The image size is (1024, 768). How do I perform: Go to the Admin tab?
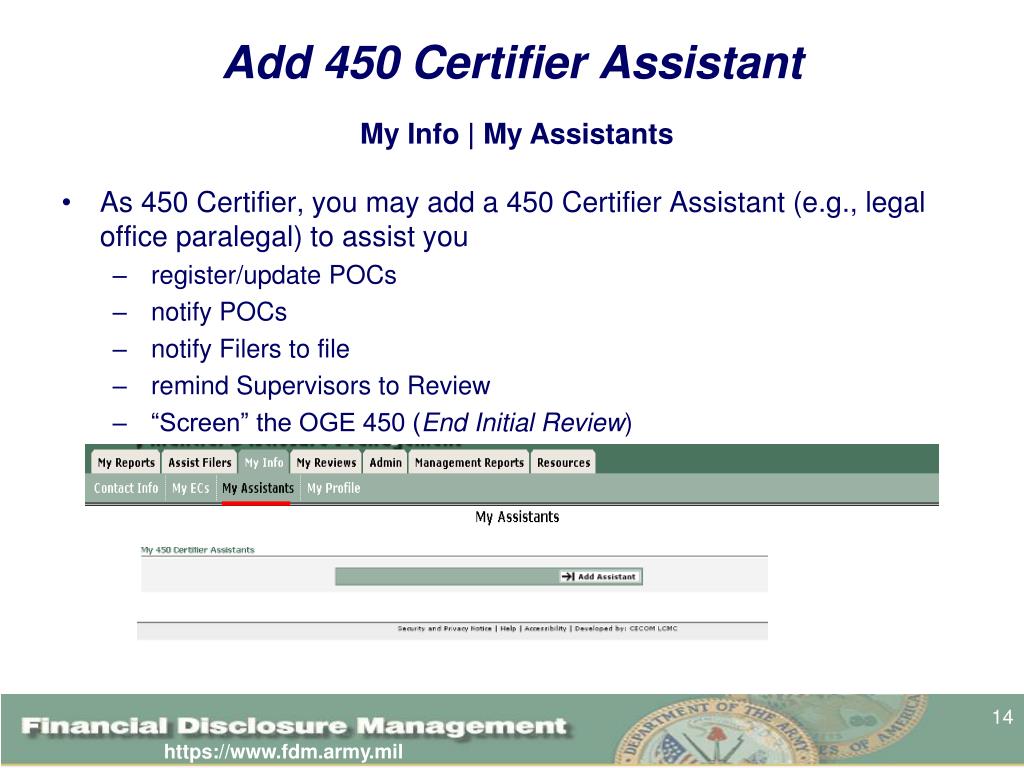click(385, 462)
